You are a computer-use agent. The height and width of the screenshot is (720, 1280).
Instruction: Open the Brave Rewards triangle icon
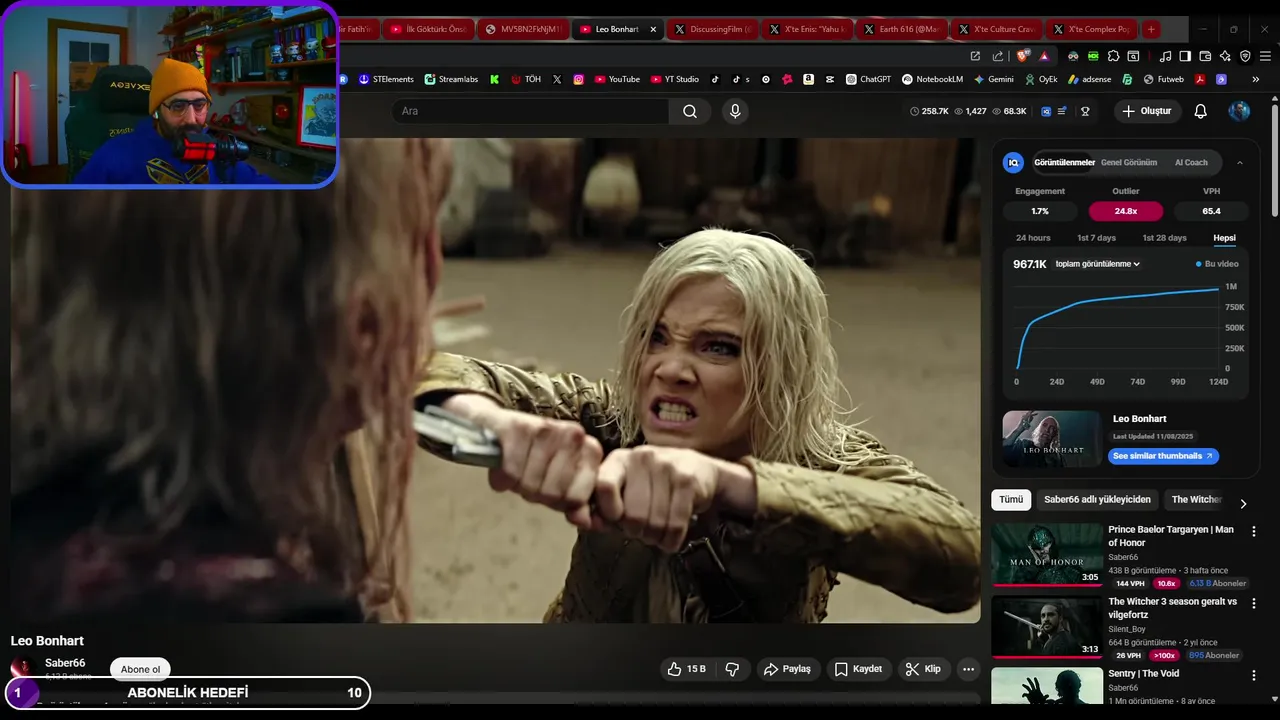coord(1044,56)
